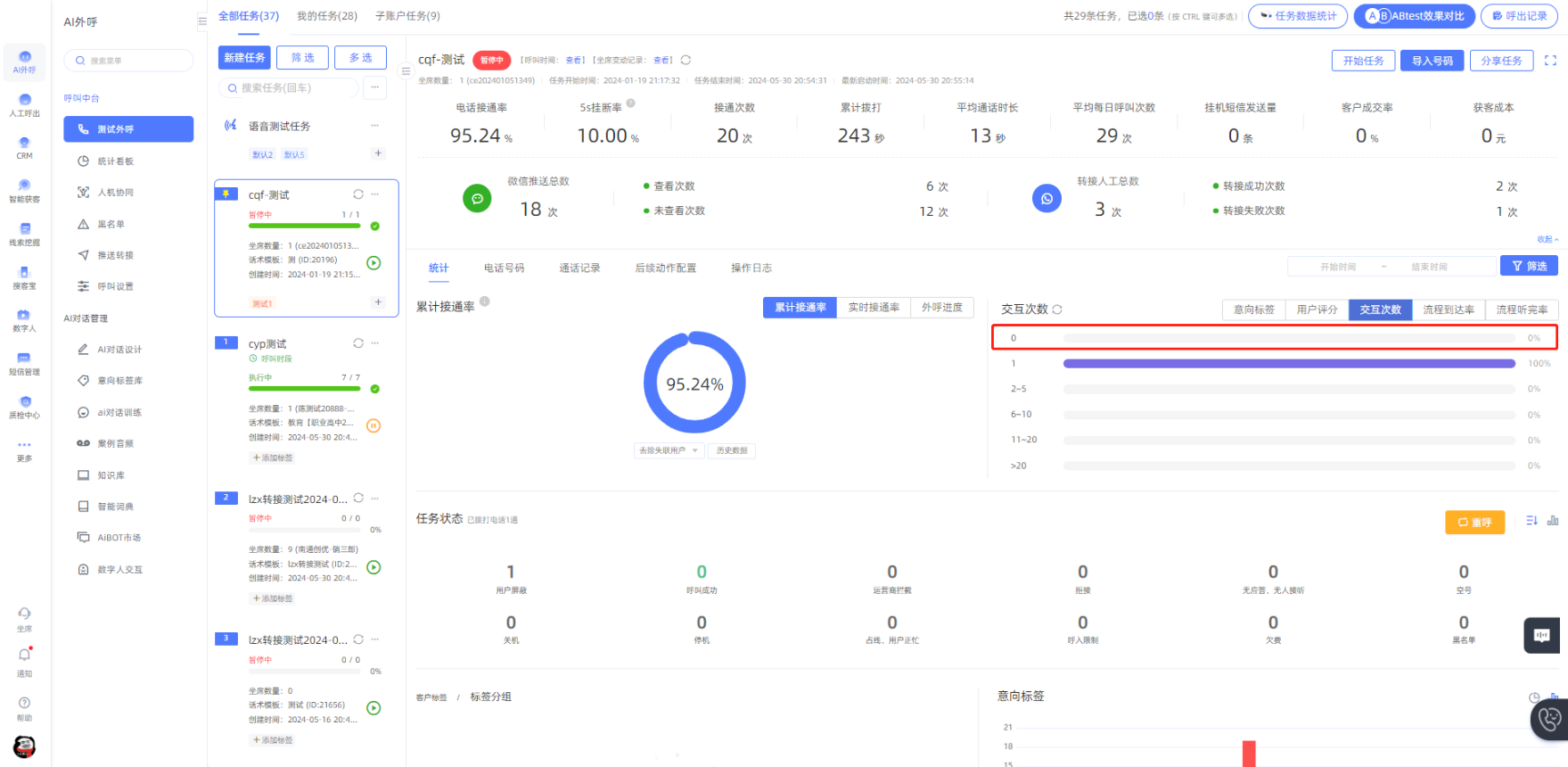This screenshot has height=767, width=1568.
Task: Click the 搜索任务 search input field
Action: [x=290, y=87]
